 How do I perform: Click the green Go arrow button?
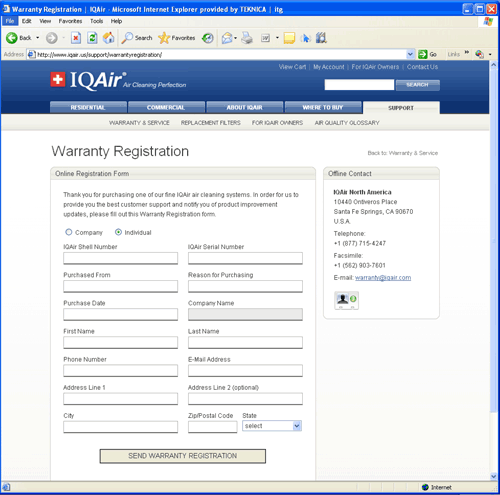(x=423, y=54)
